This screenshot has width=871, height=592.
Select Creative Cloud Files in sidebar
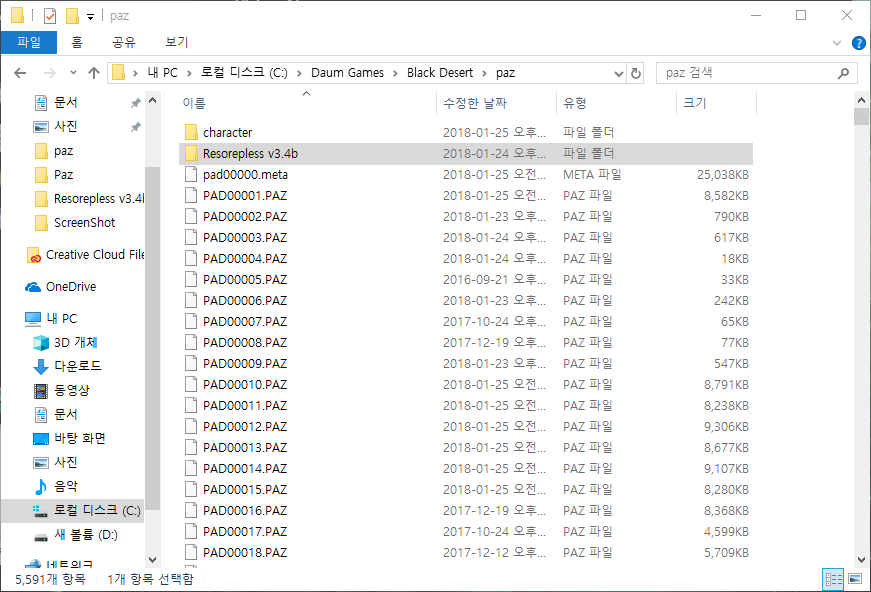[93, 255]
